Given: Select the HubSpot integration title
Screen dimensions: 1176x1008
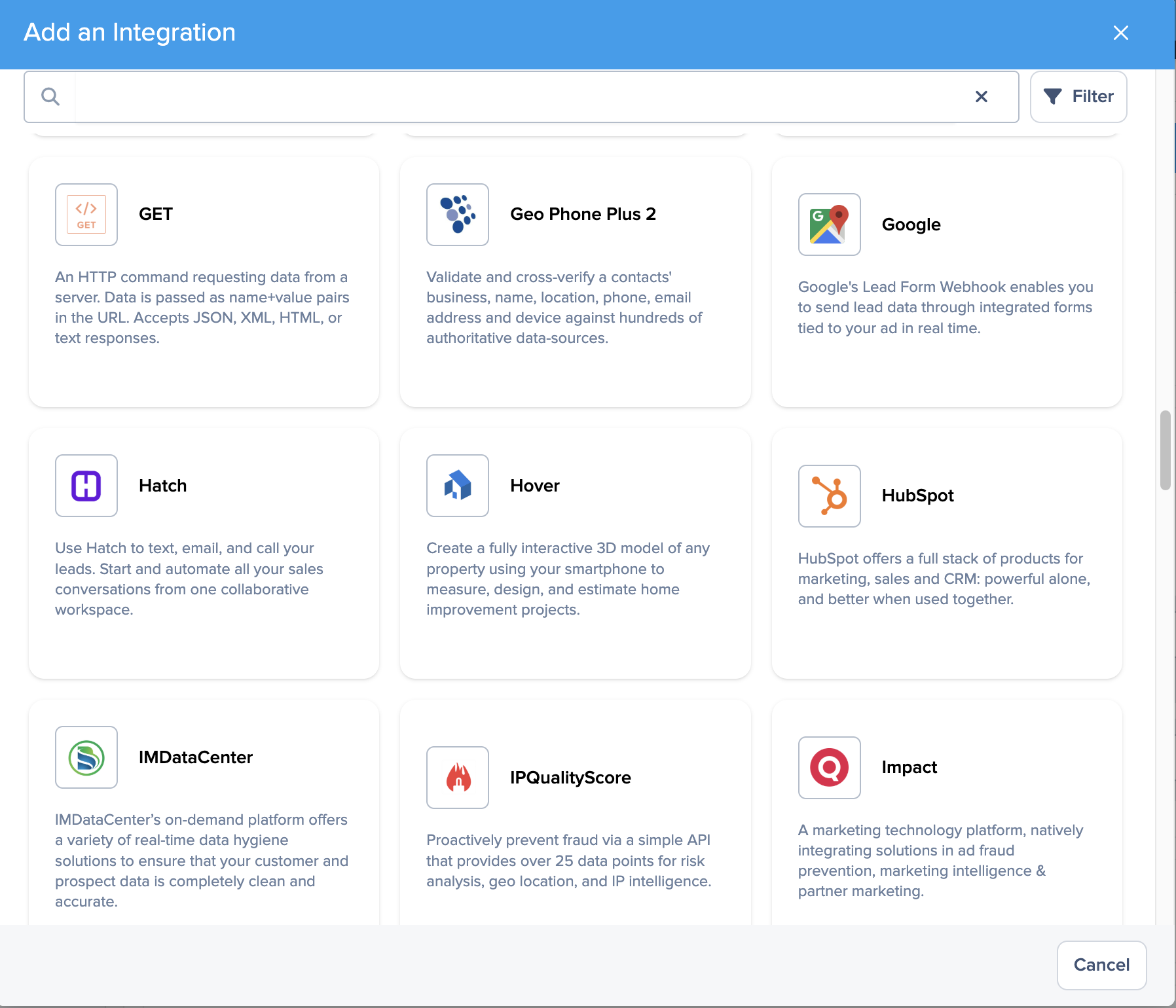Looking at the screenshot, I should coord(917,495).
